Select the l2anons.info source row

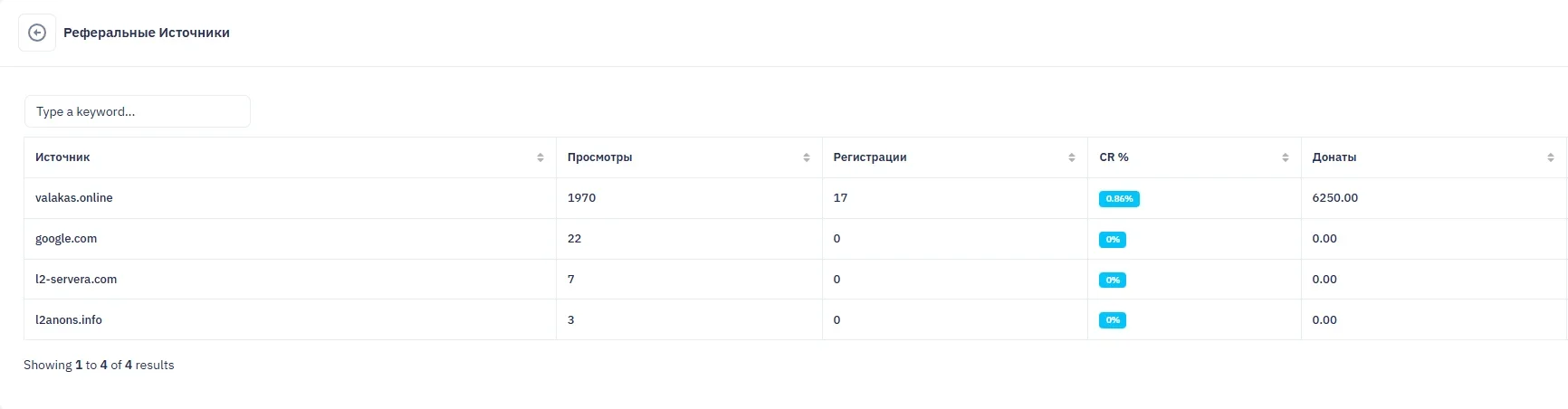click(69, 320)
